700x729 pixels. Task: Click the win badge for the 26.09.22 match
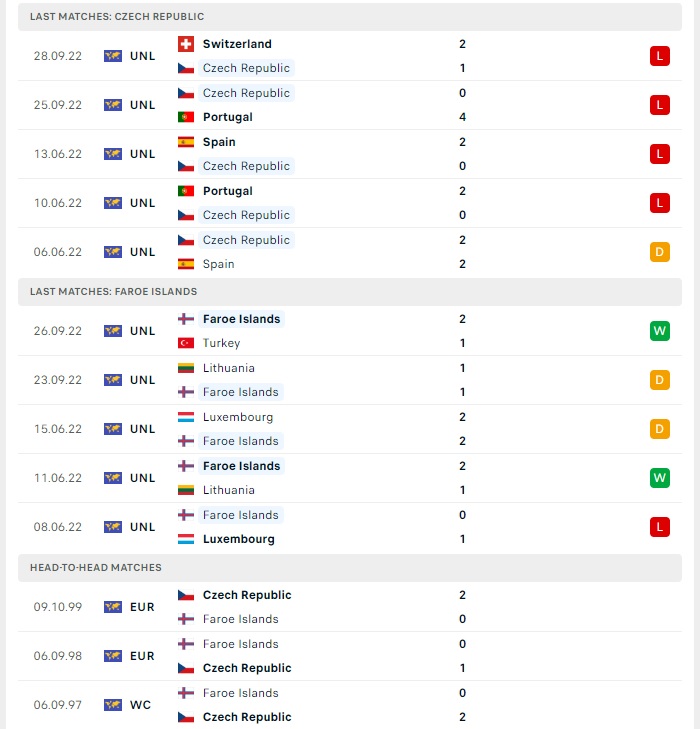coord(660,331)
